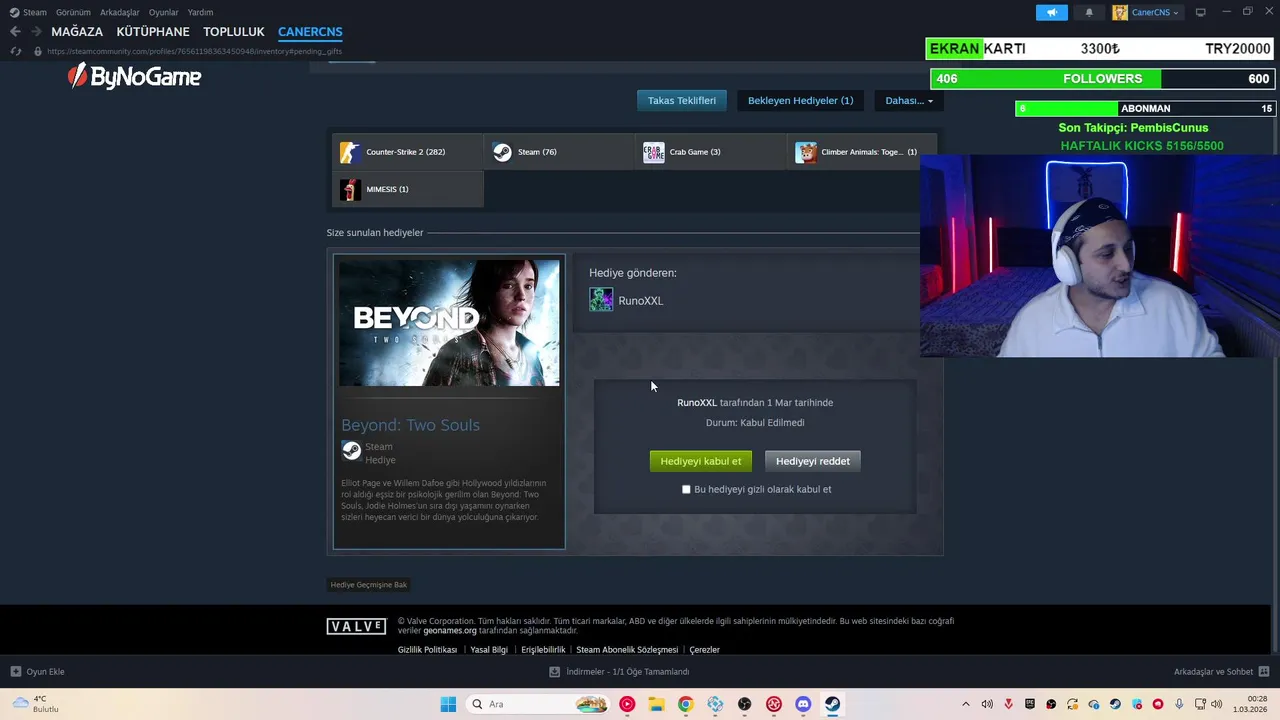Select the Crab Game inventory icon
The width and height of the screenshot is (1280, 720).
tap(654, 152)
